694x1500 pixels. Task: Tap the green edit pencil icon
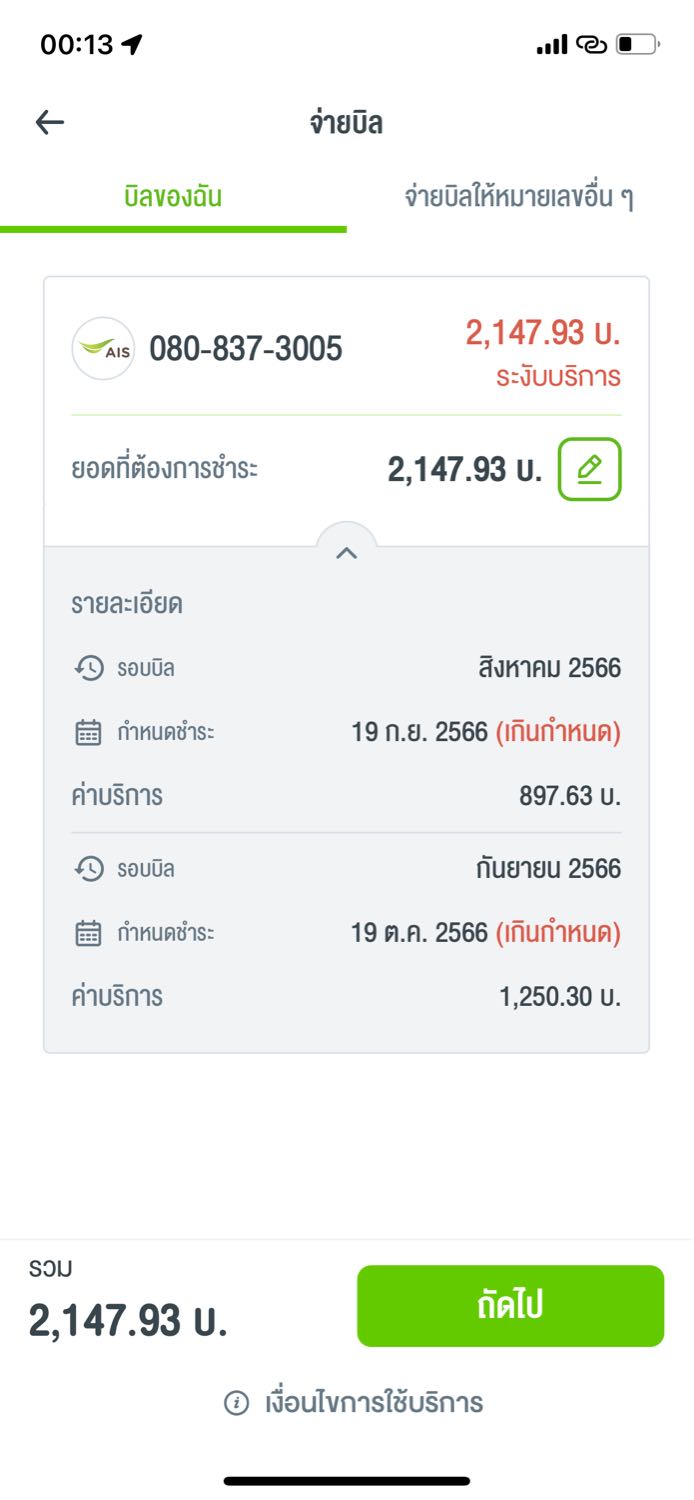[589, 469]
